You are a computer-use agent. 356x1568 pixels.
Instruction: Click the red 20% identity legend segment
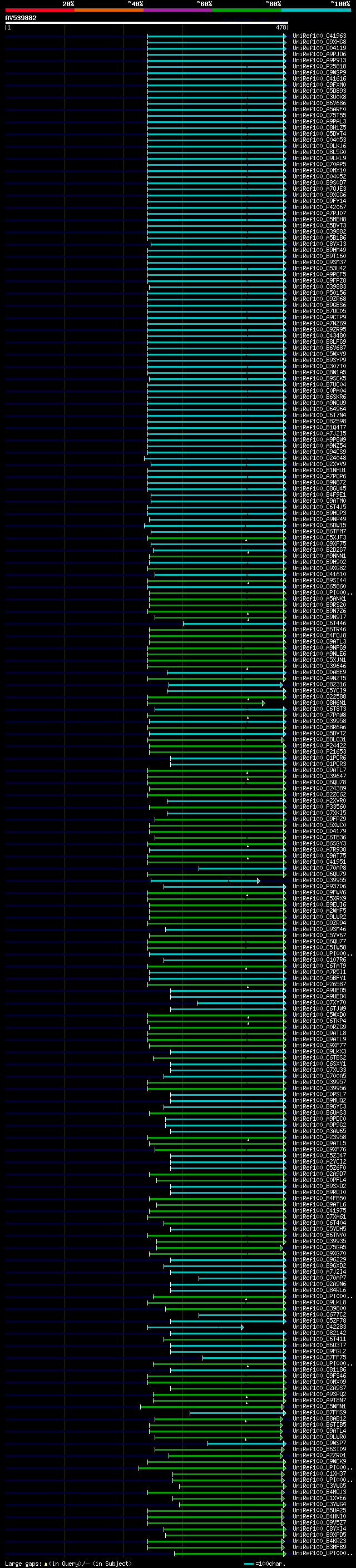[x=39, y=10]
